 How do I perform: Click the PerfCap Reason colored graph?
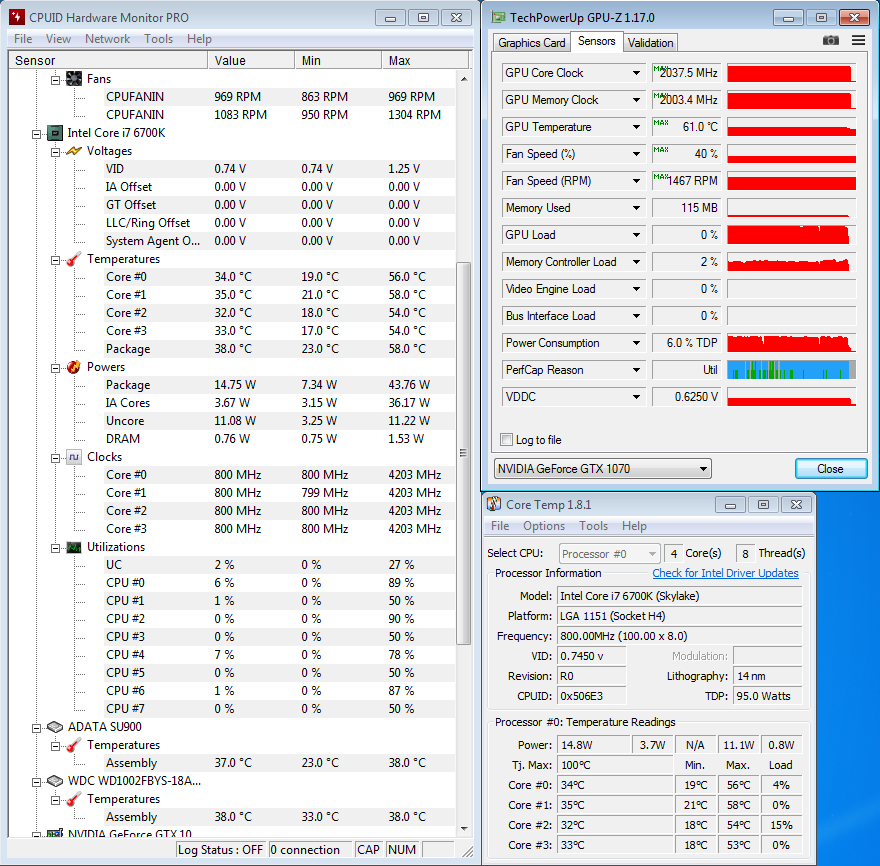pyautogui.click(x=791, y=370)
